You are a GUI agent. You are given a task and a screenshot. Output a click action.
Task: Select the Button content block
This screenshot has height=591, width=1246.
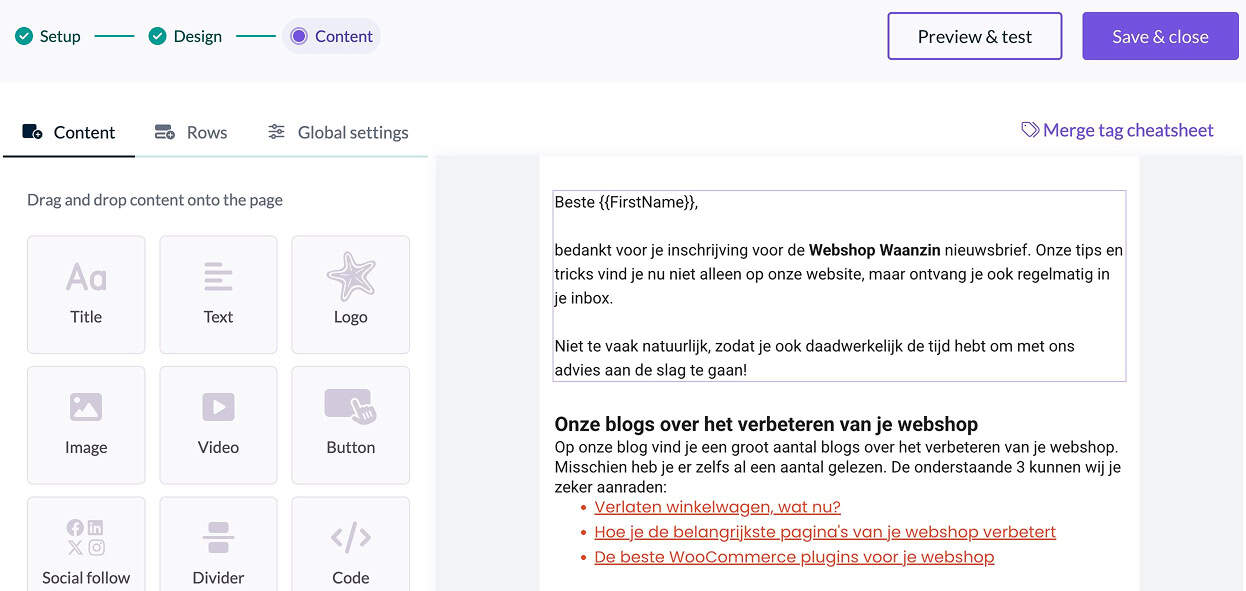pos(350,424)
